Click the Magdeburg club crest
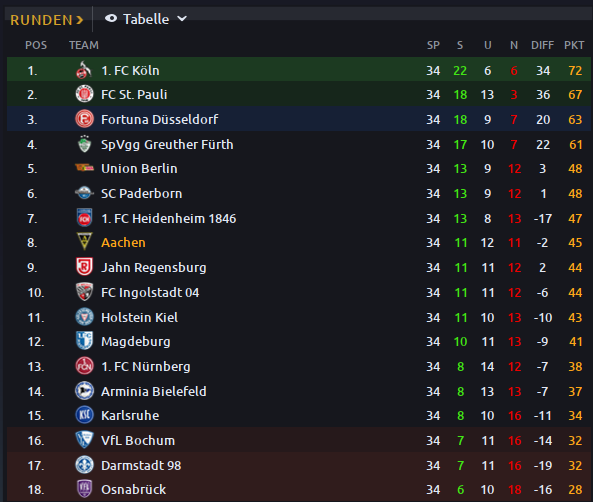This screenshot has width=593, height=502. 84,341
